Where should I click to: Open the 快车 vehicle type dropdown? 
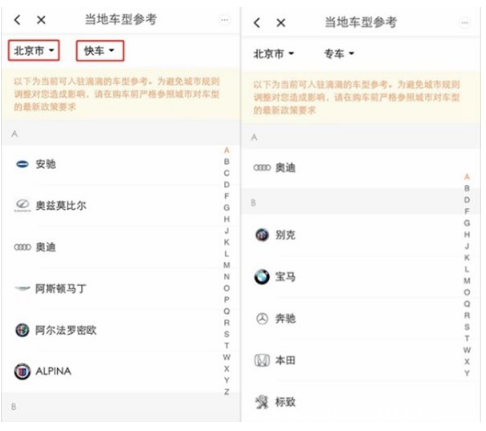[100, 51]
